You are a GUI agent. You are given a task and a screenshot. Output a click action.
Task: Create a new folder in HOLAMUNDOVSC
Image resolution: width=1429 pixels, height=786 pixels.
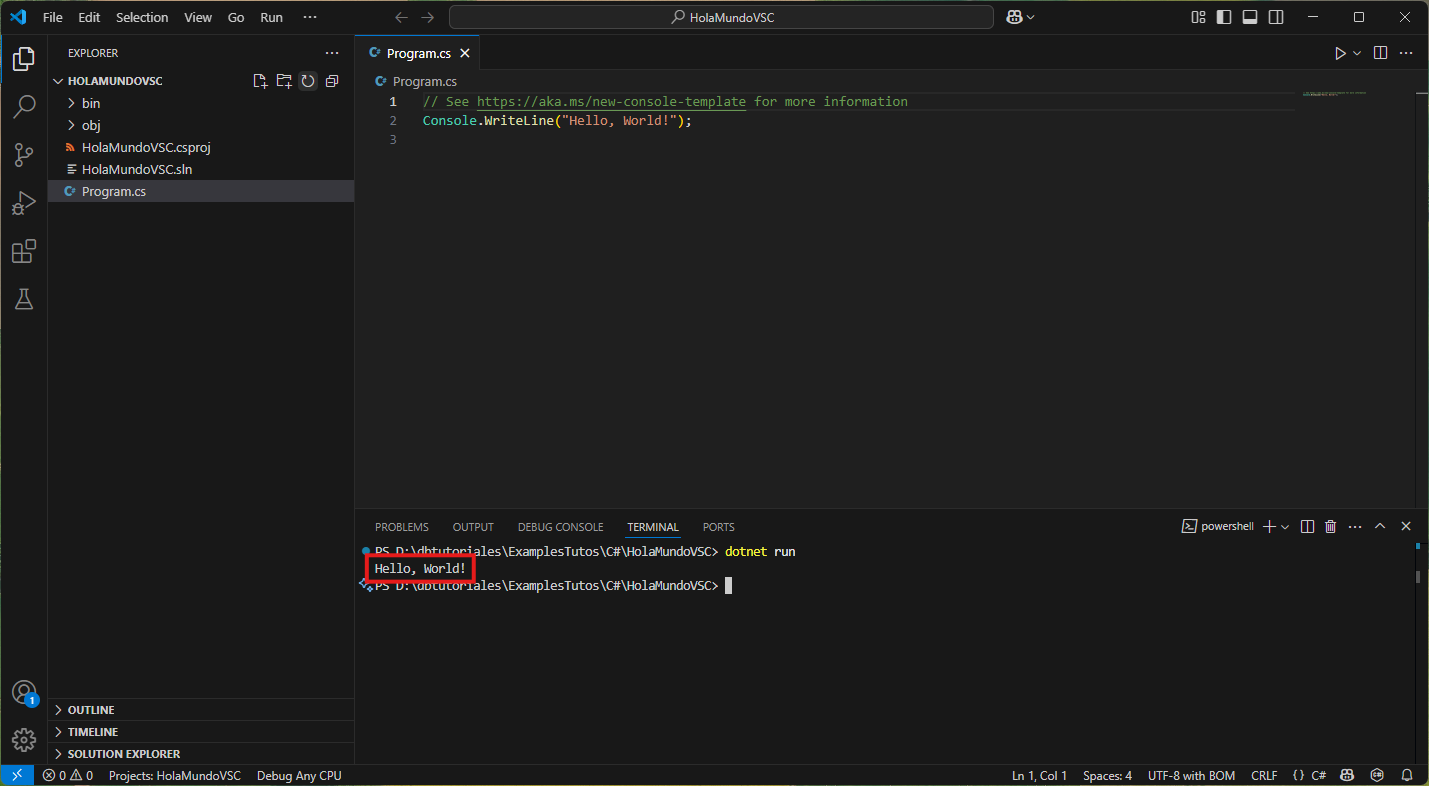[x=284, y=81]
